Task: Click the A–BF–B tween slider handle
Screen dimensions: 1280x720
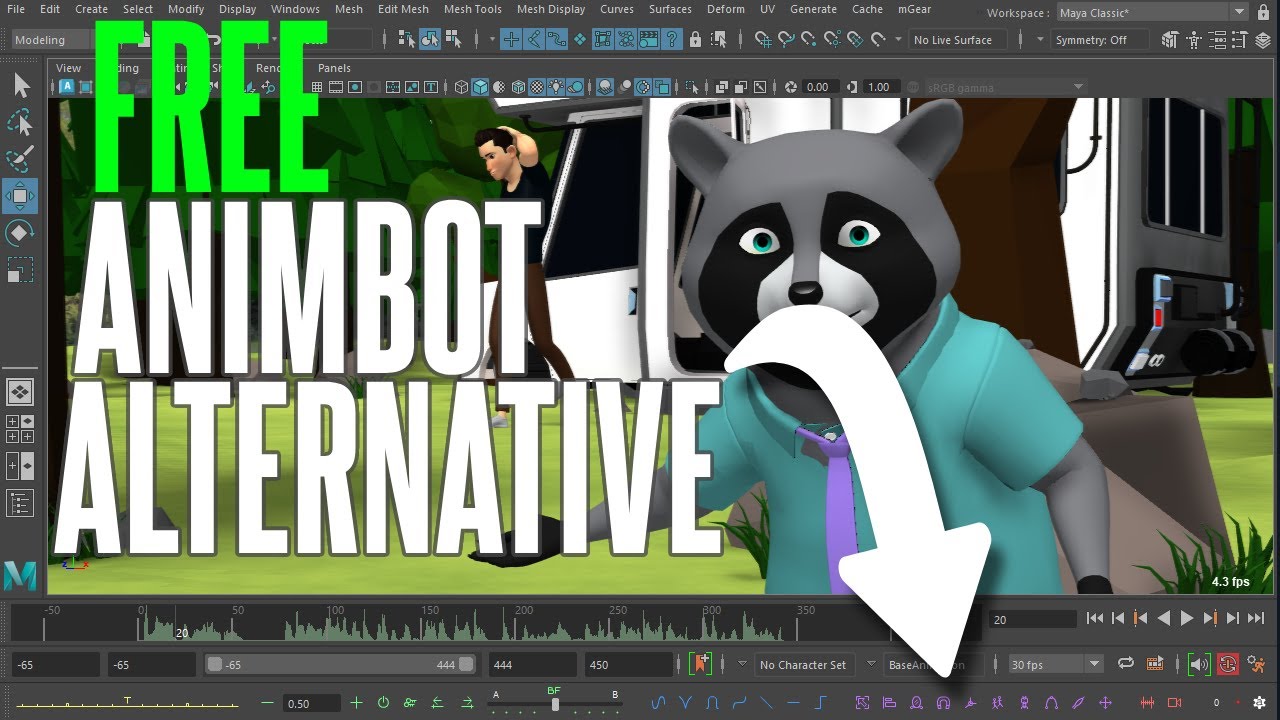Action: coord(555,704)
